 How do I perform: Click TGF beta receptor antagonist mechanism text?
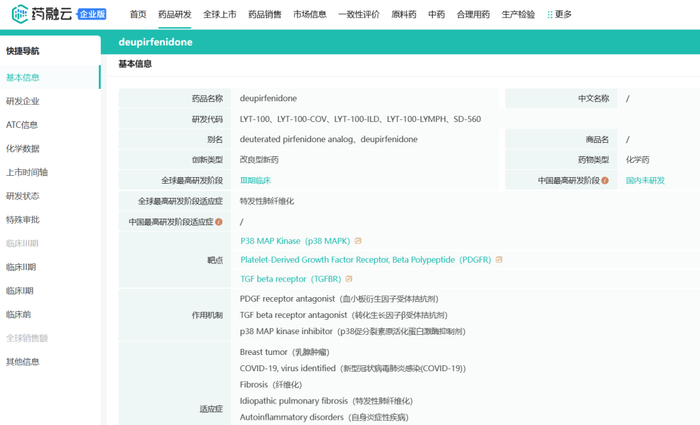tap(344, 315)
